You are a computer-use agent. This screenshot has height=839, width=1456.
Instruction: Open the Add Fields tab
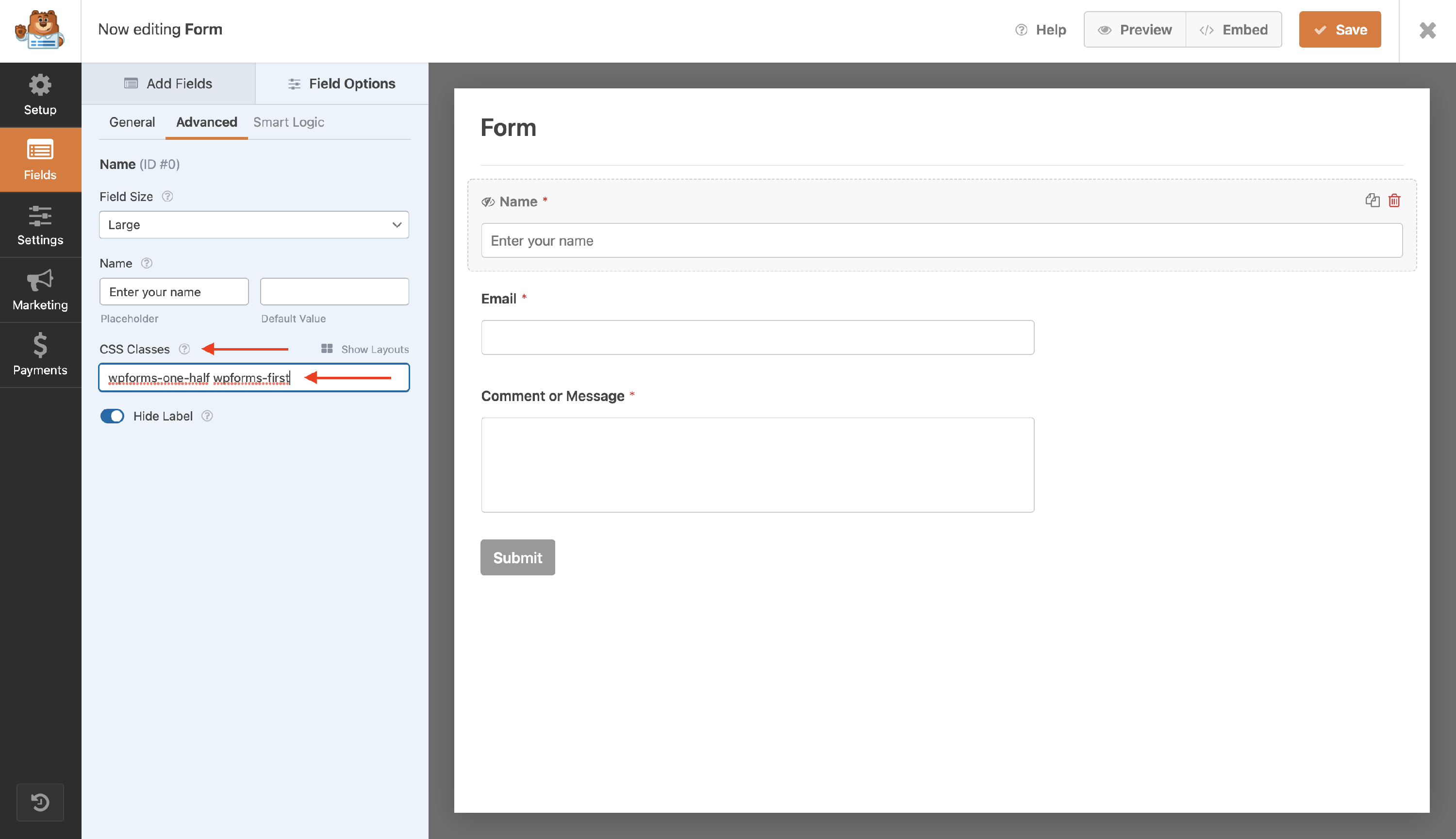click(168, 84)
